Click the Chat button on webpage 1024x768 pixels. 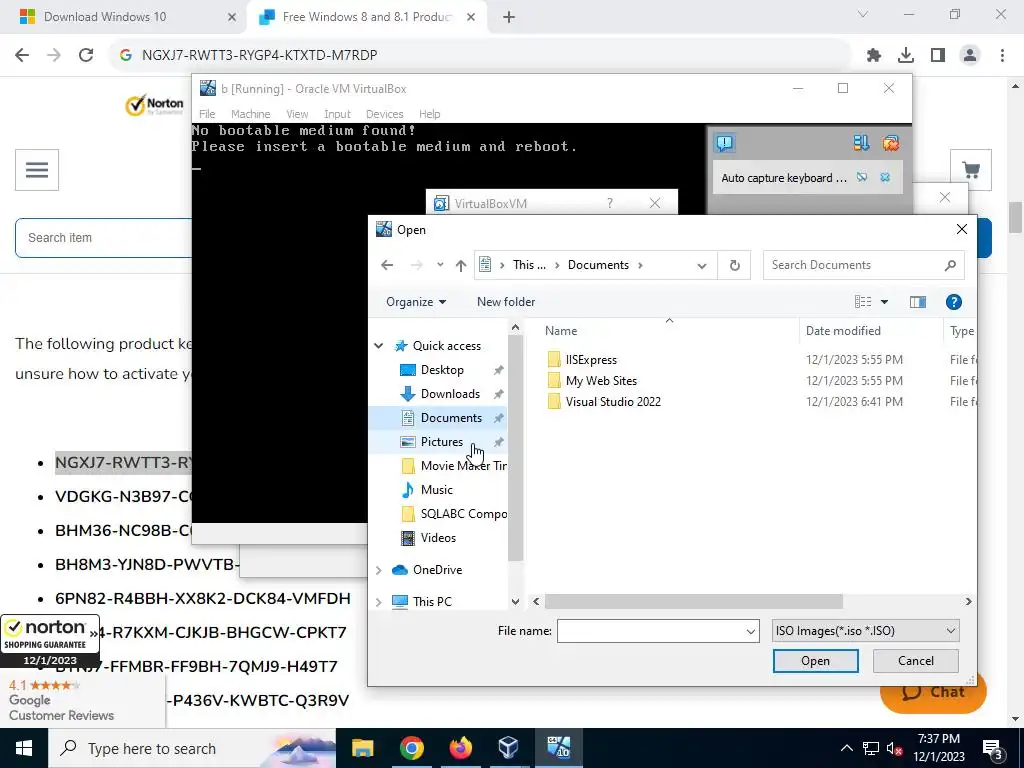point(933,692)
